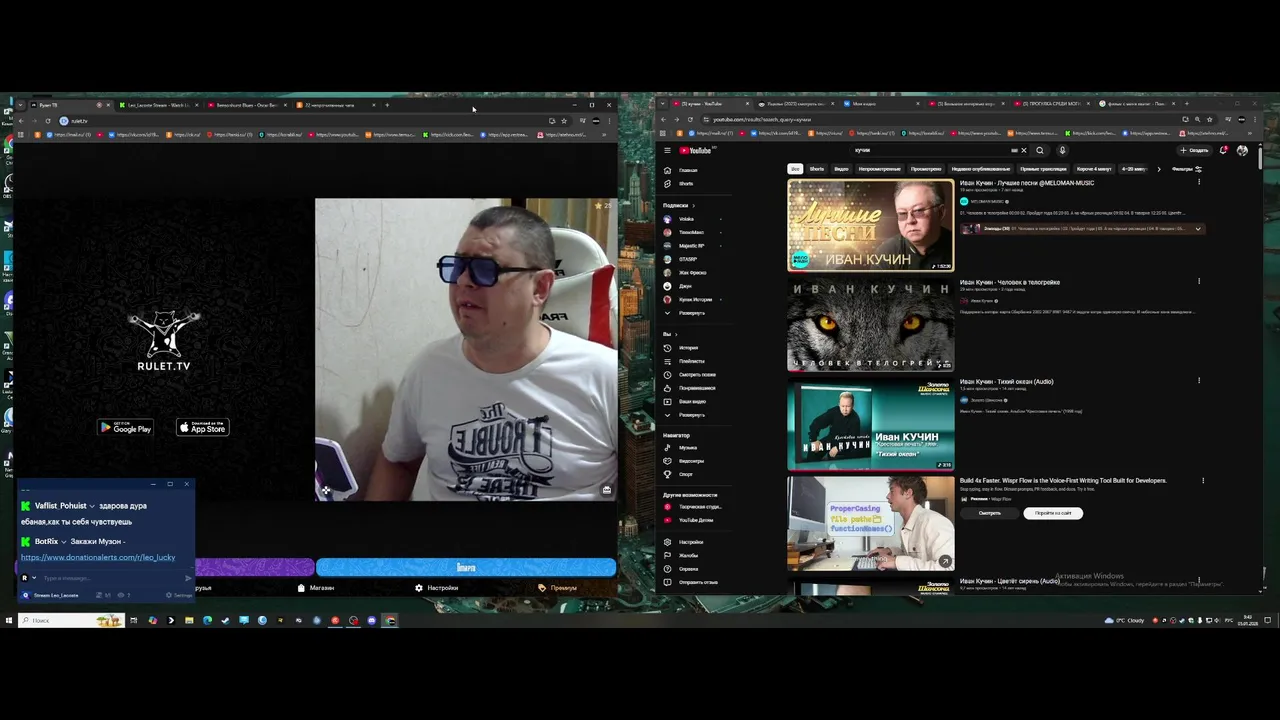Open the YouTube account avatar menu
The height and width of the screenshot is (720, 1280).
pyautogui.click(x=1242, y=151)
